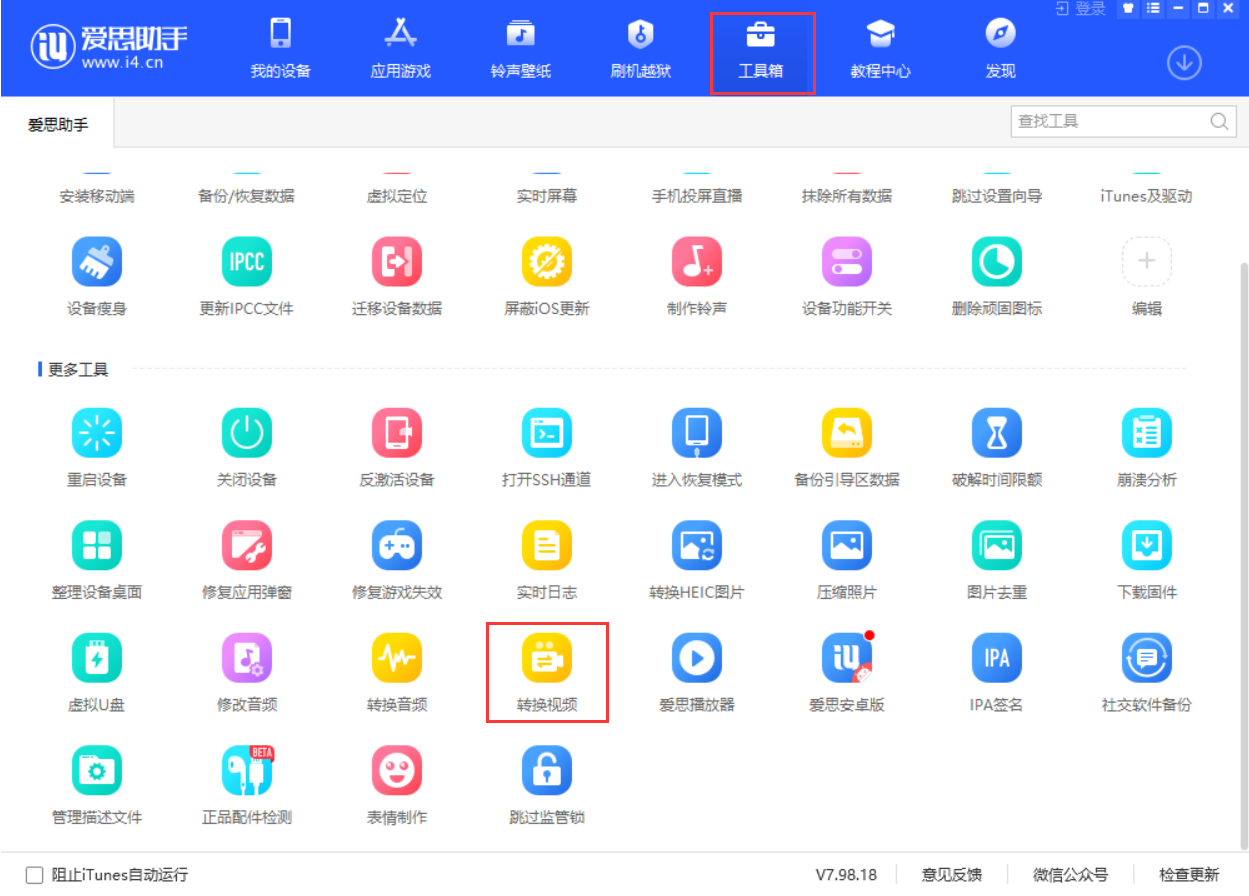Click the search magnifier icon
This screenshot has height=896, width=1249.
(1219, 122)
